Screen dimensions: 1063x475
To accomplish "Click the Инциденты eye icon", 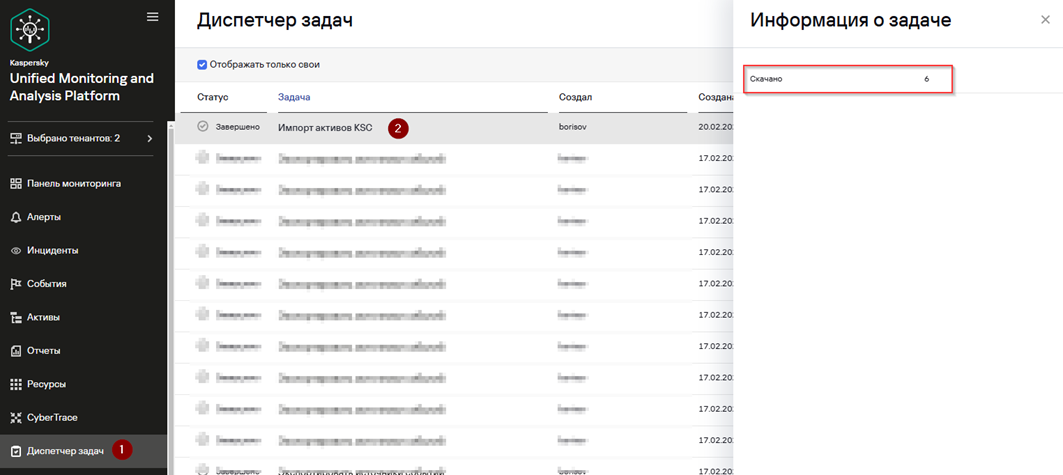I will 17,251.
